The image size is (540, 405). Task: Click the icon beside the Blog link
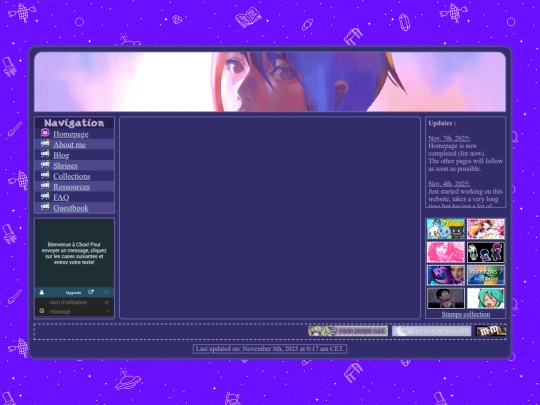point(45,154)
